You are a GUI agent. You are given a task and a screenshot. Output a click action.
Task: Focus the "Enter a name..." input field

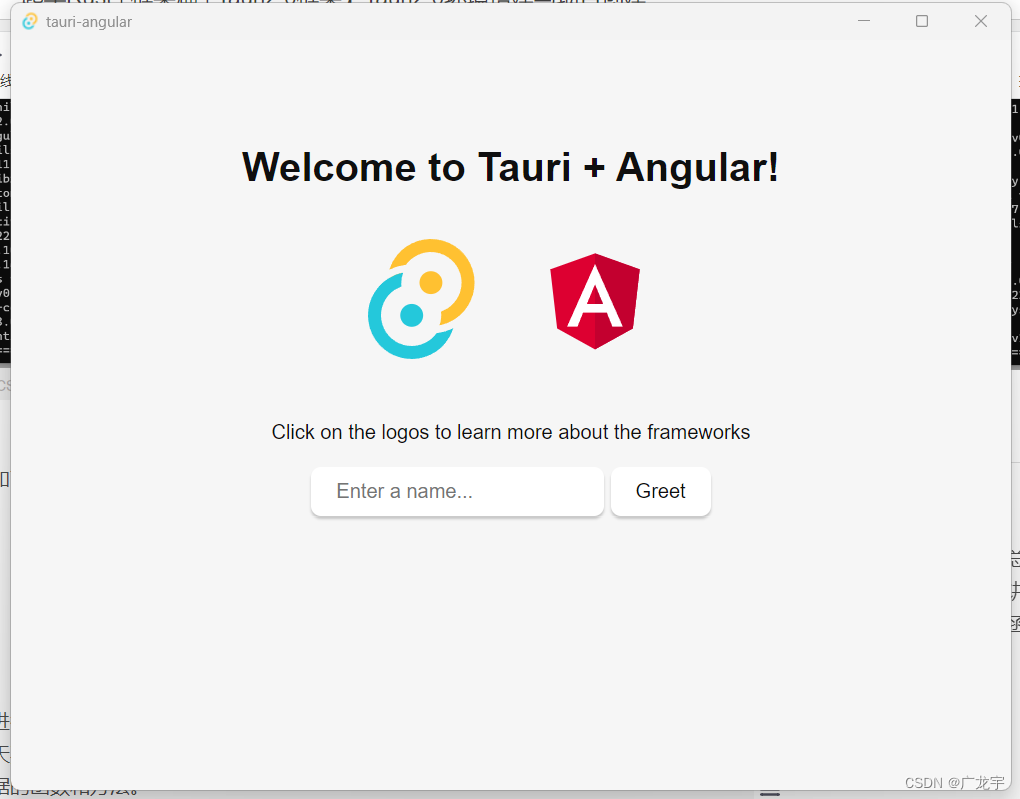(457, 491)
